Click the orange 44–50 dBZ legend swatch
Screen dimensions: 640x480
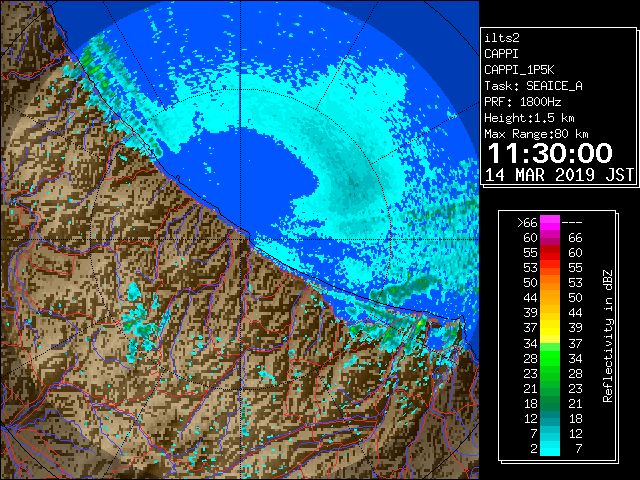tap(550, 298)
